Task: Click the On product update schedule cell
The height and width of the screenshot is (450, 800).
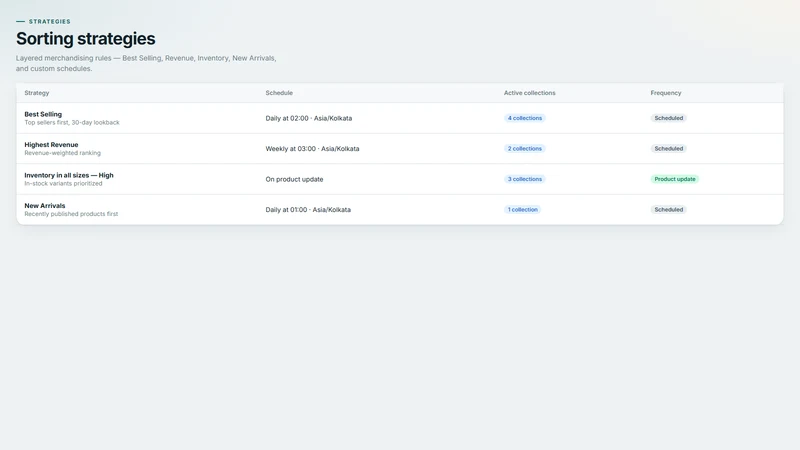Action: (294, 179)
